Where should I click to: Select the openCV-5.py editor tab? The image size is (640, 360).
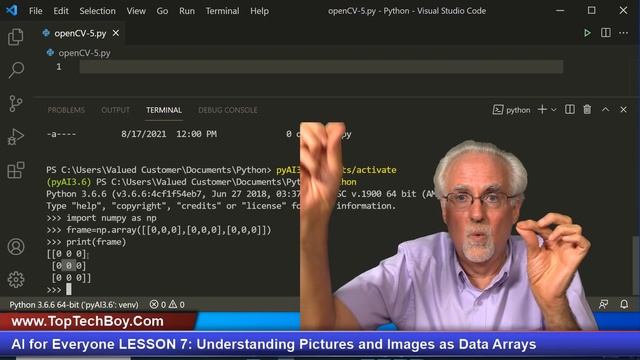[x=80, y=33]
